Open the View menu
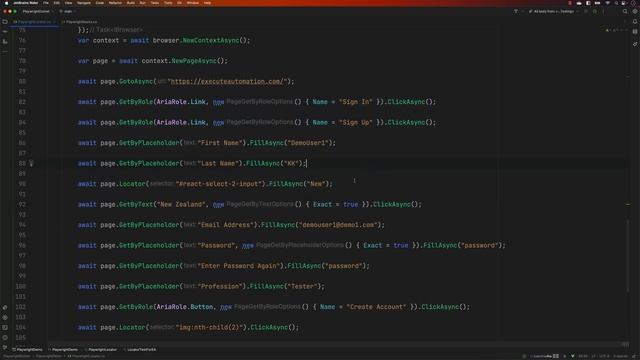Viewport: 640px width, 360px height. [x=68, y=3]
